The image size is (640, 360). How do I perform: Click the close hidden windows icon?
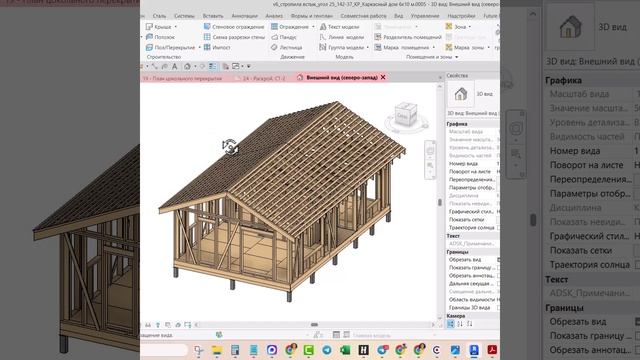pos(225,66)
